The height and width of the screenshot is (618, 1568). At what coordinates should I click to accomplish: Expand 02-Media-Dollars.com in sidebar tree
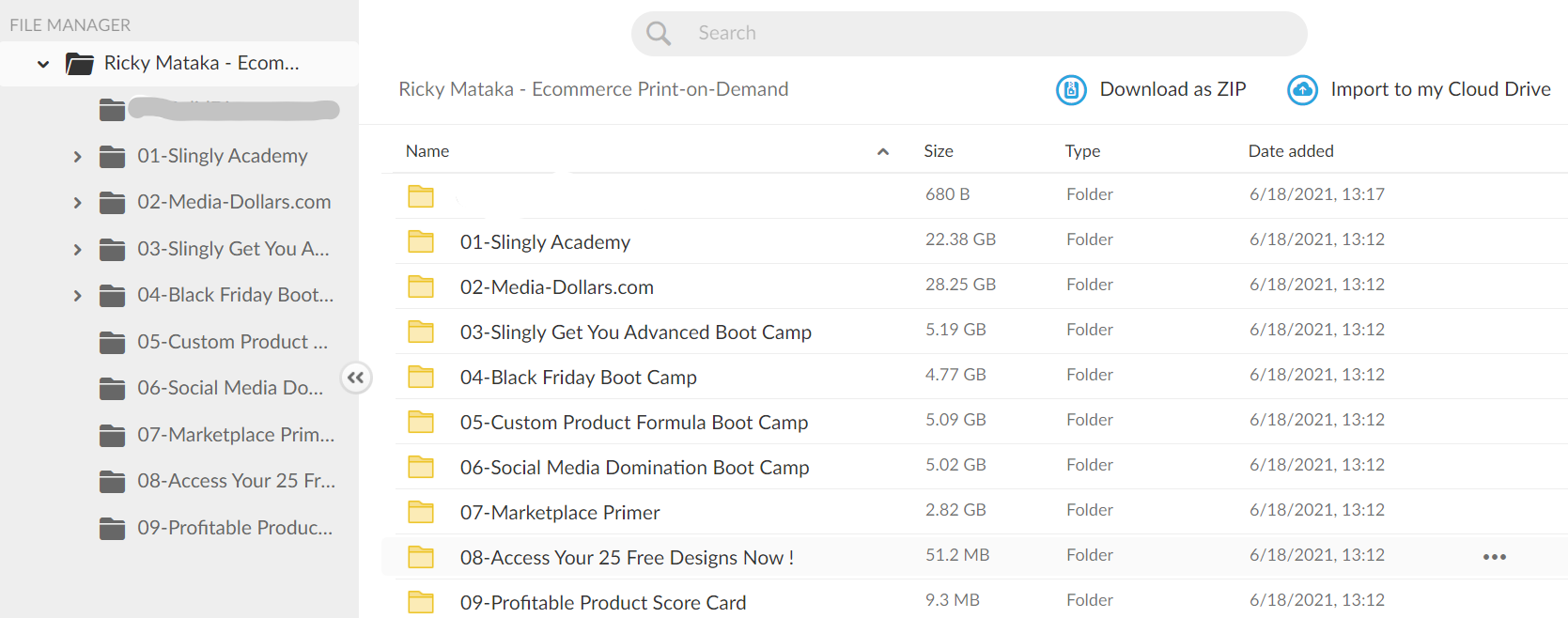78,203
